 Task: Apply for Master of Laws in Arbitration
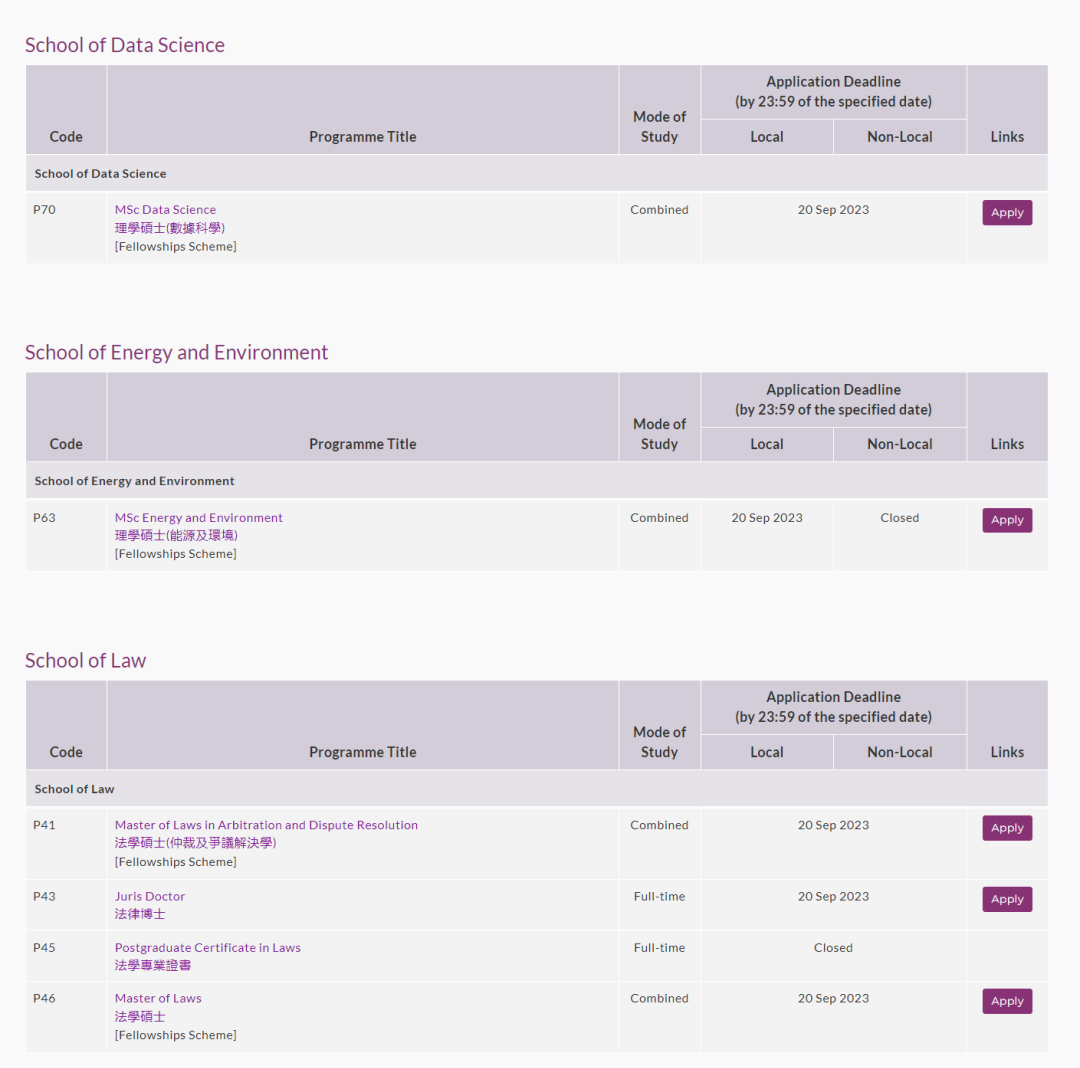coord(1007,828)
